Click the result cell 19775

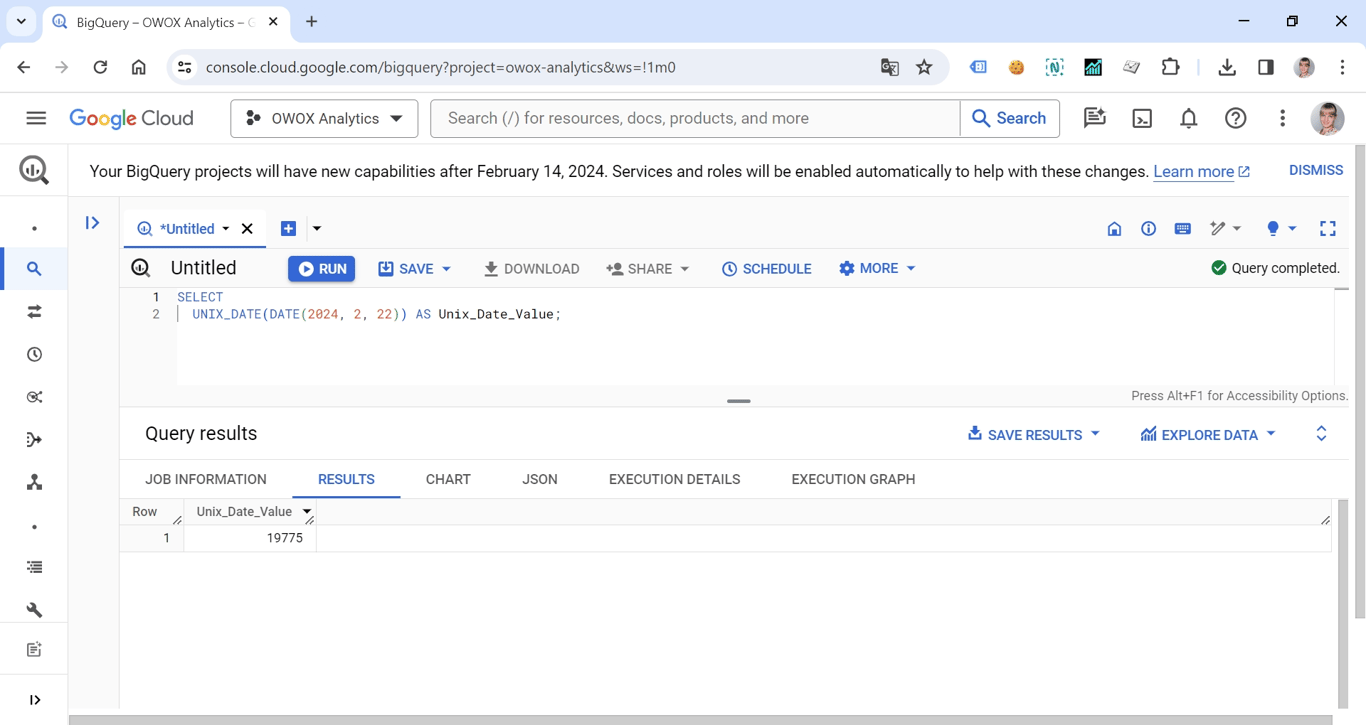[250, 538]
